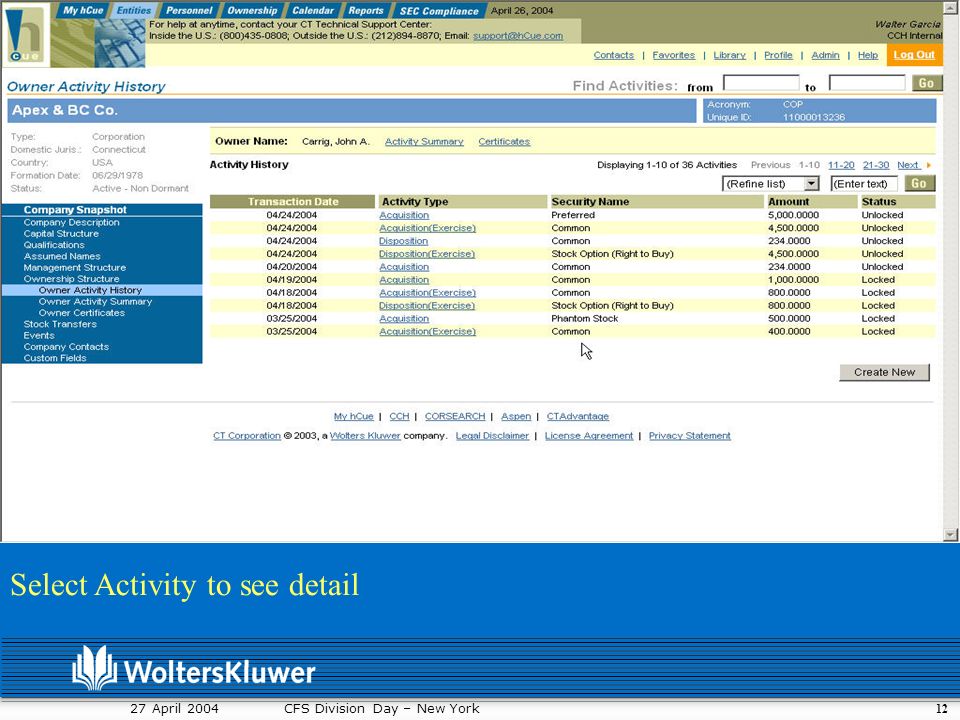Viewport: 960px width, 720px height.
Task: Click the CTAdvantage footer link
Action: pos(577,416)
